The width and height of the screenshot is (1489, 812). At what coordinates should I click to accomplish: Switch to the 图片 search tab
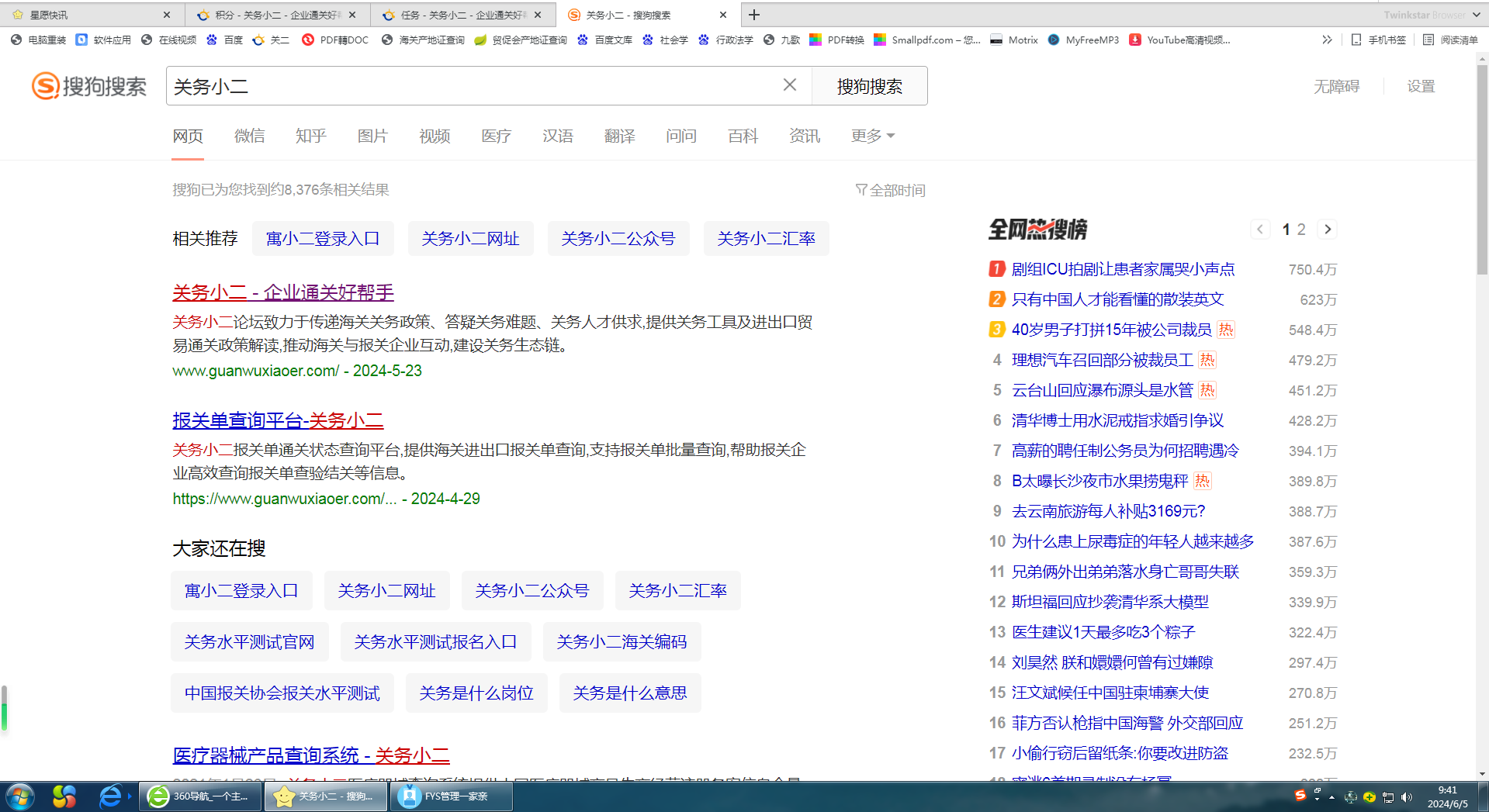coord(372,136)
